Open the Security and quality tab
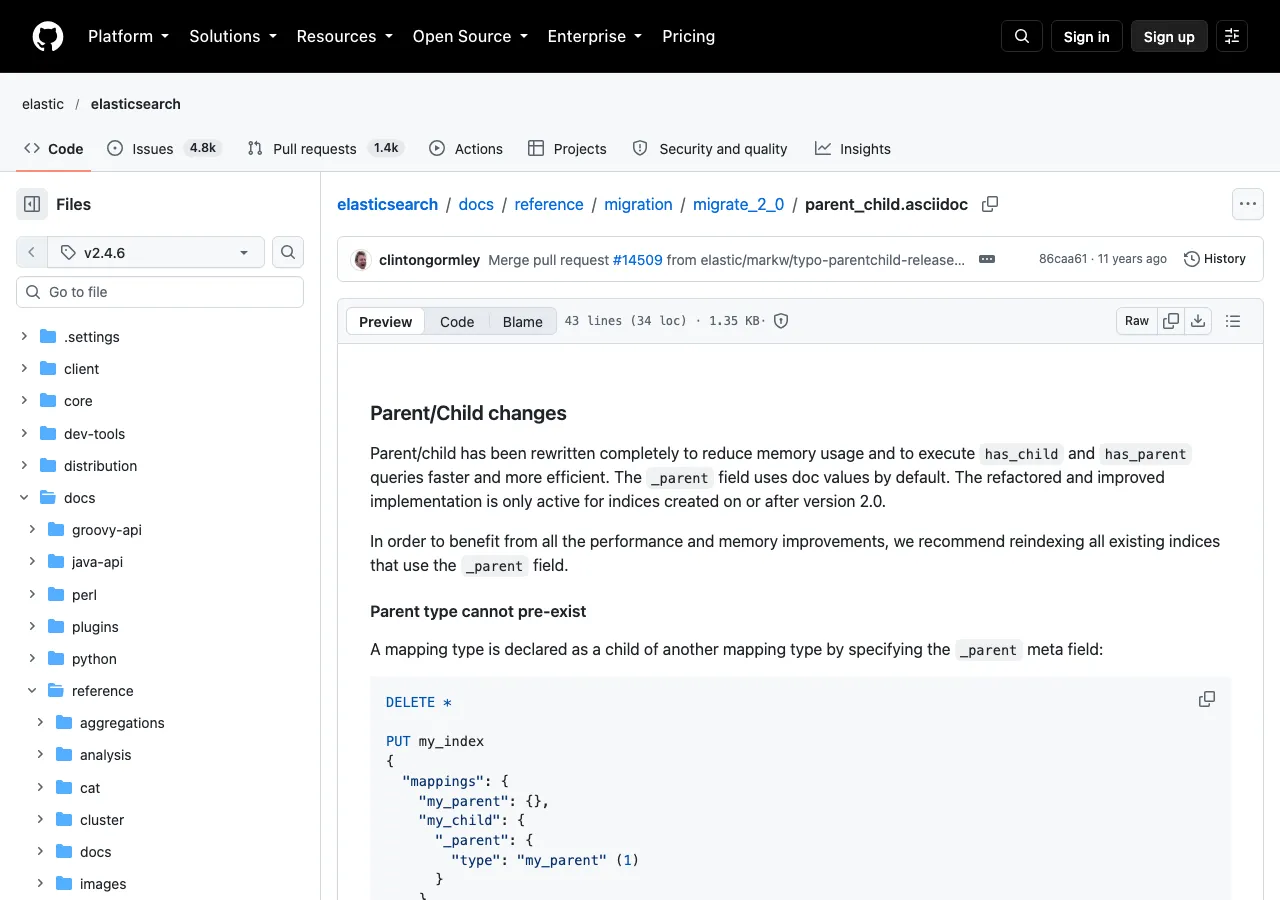1280x900 pixels. 710,148
